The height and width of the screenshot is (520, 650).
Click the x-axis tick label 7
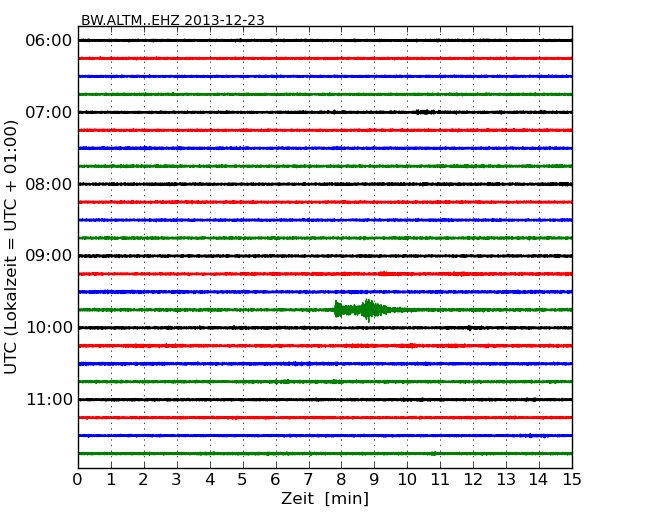click(x=308, y=479)
